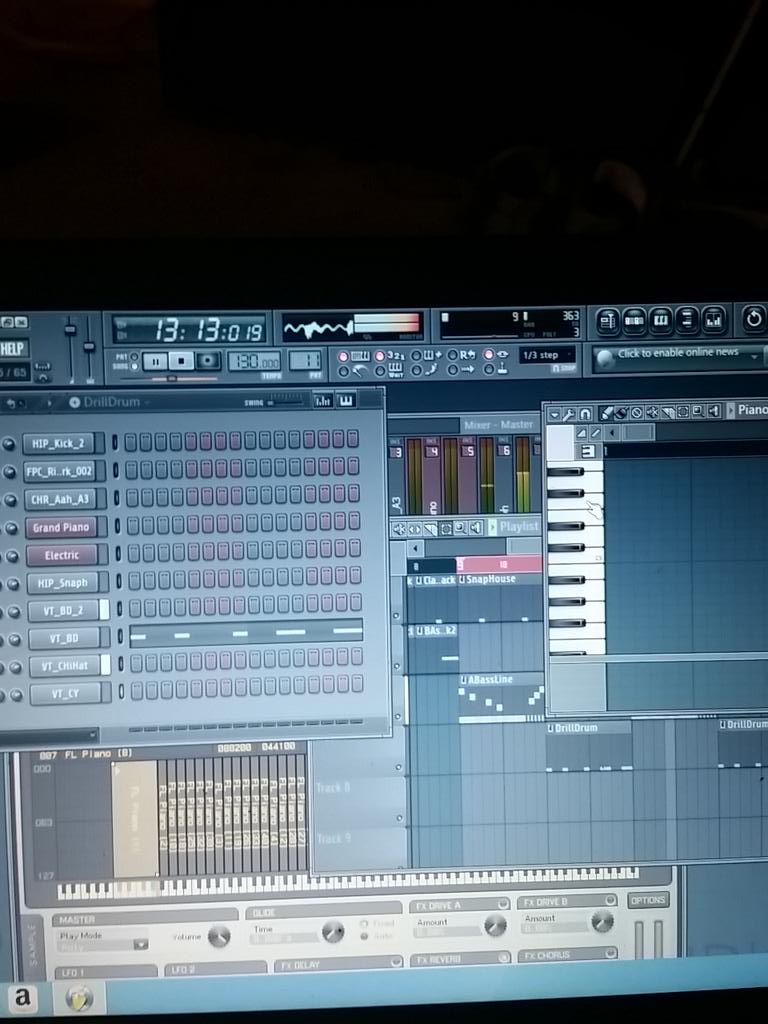Select the Delete tool in Piano roll
The image size is (768, 1024).
click(x=637, y=413)
